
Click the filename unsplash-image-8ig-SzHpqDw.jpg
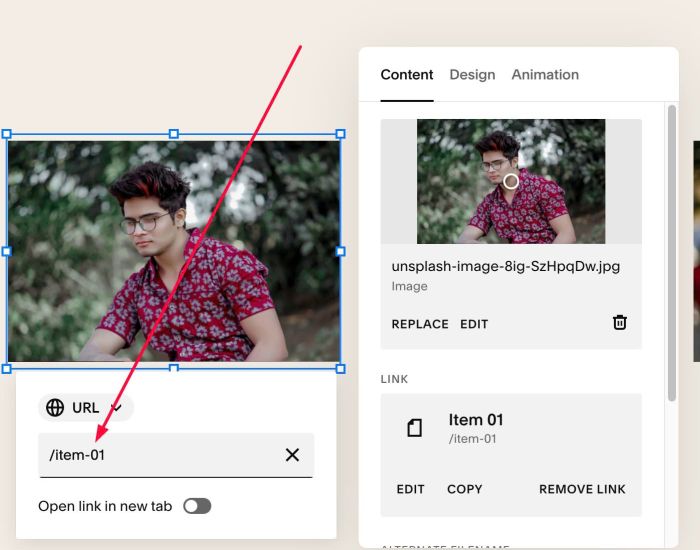pos(506,267)
